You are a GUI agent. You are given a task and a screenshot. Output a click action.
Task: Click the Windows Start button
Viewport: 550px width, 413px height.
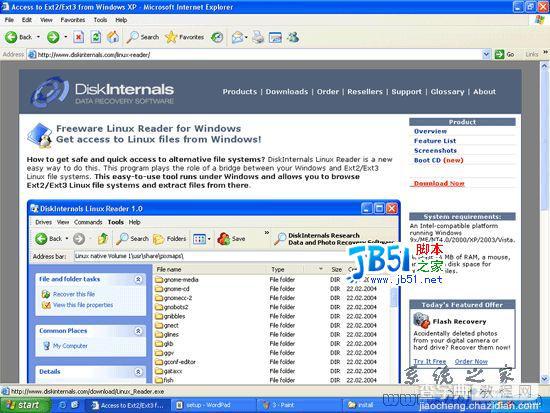click(x=25, y=405)
